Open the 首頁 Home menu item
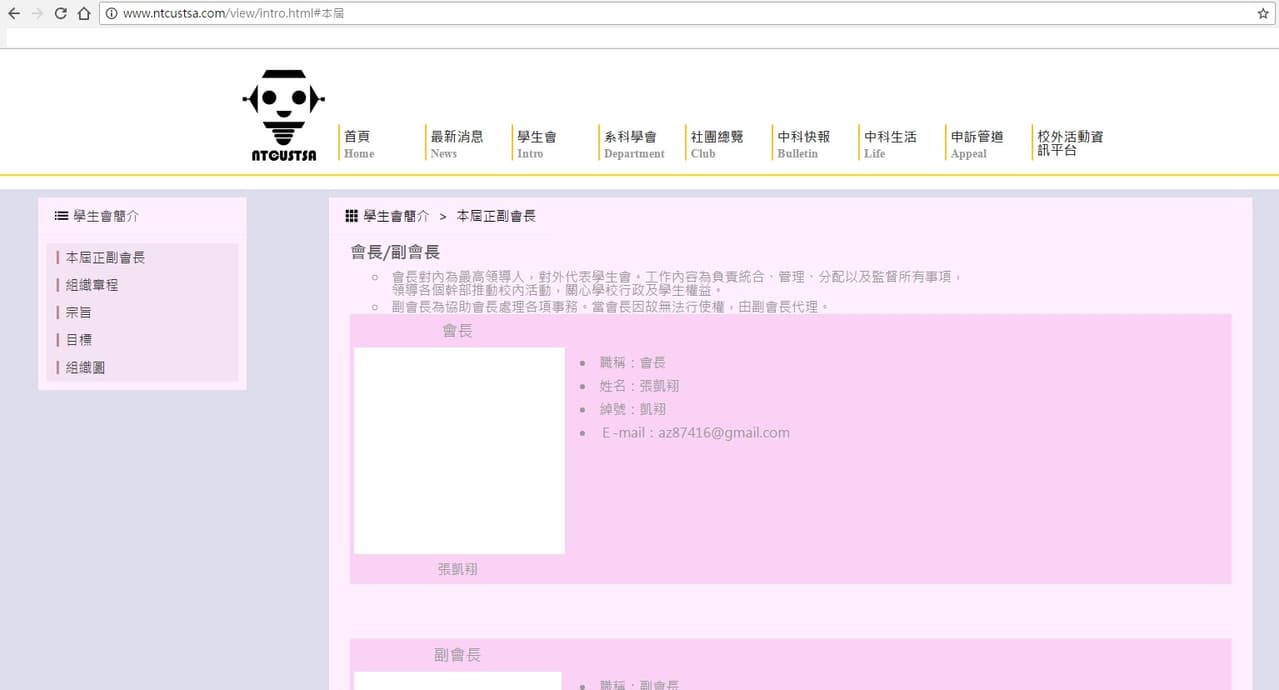Screen dimensions: 1279x690 358,144
